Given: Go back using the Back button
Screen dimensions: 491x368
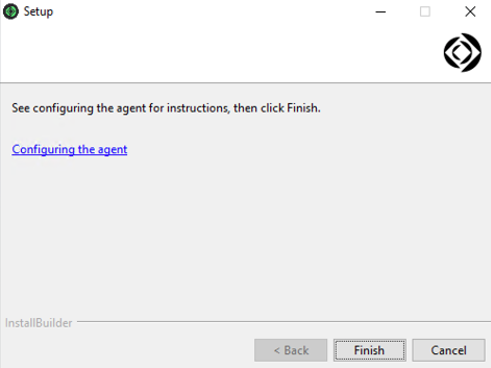Looking at the screenshot, I should 291,350.
